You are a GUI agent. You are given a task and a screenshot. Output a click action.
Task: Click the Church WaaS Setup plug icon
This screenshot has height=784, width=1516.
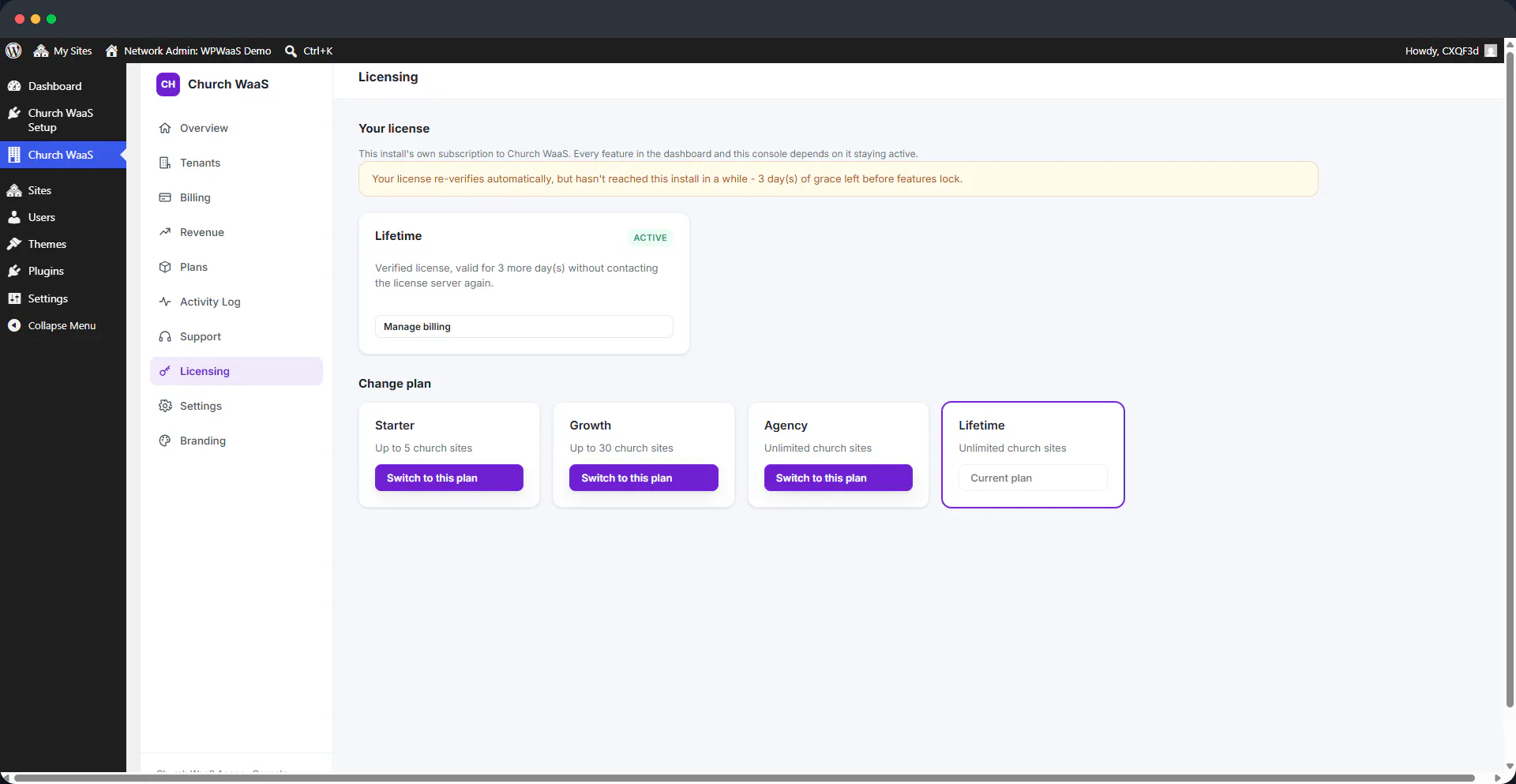pyautogui.click(x=14, y=113)
